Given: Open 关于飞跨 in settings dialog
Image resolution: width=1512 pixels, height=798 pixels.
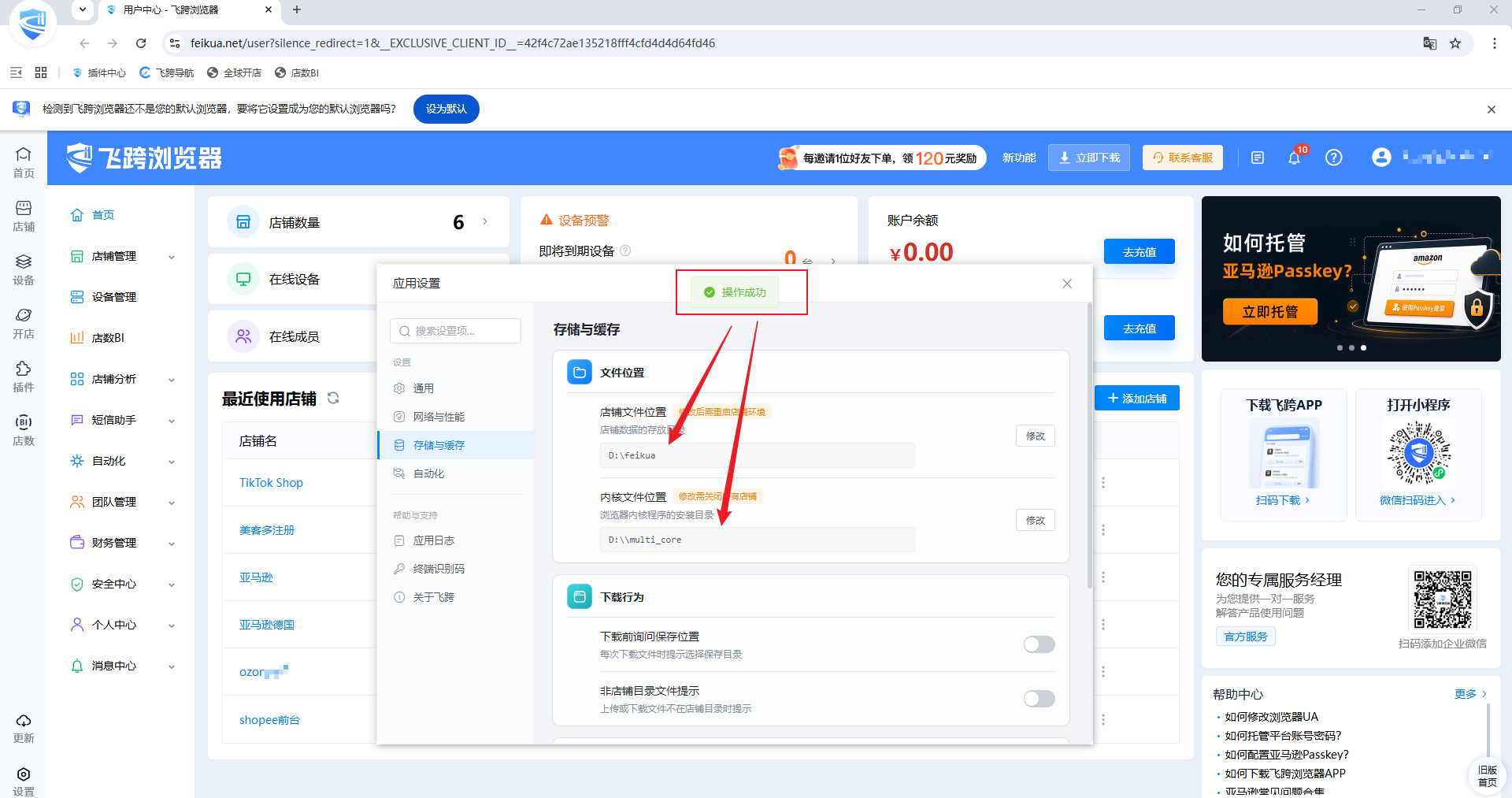Looking at the screenshot, I should 456,597.
